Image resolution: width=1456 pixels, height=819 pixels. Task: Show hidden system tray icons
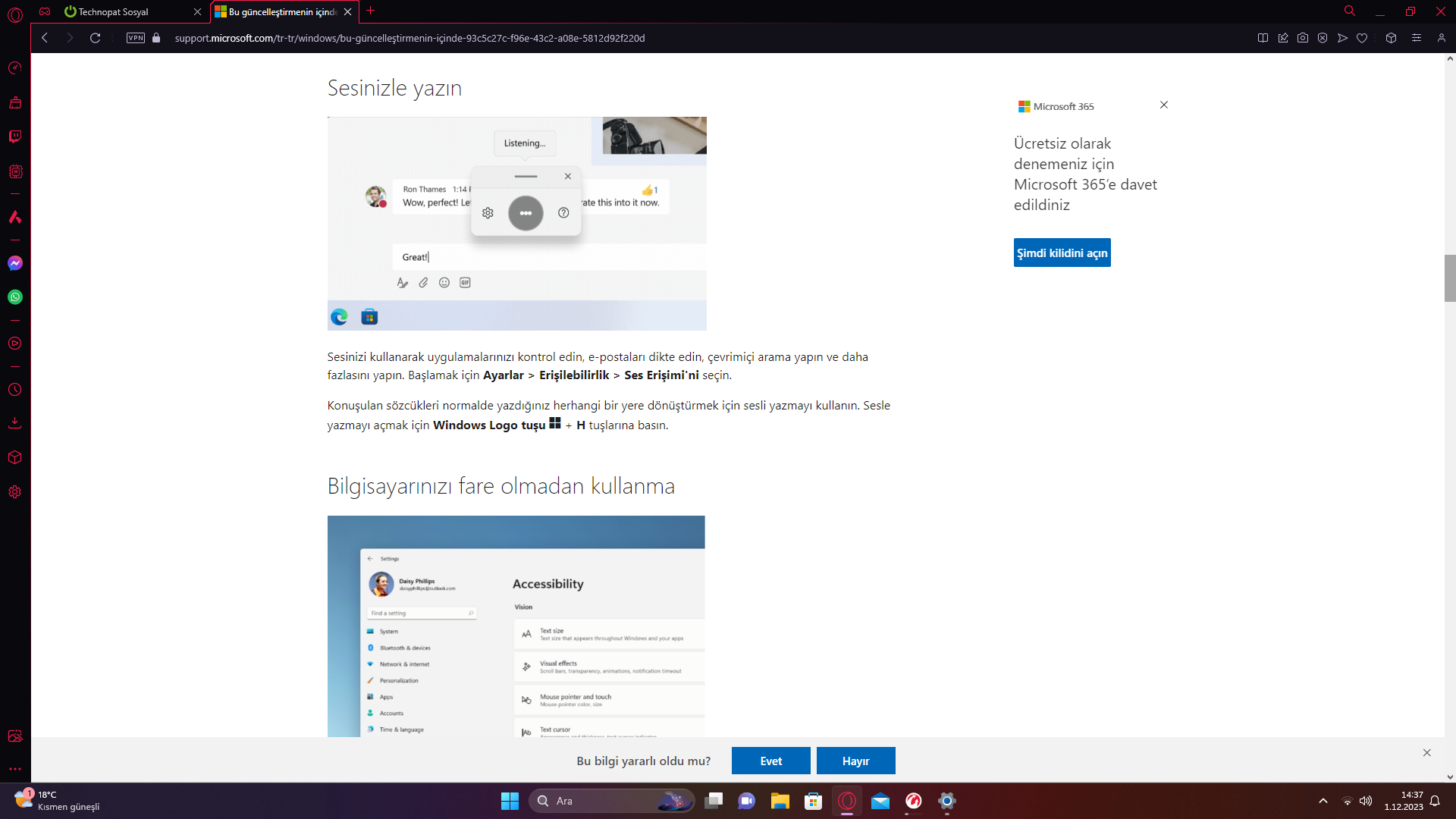[1323, 801]
